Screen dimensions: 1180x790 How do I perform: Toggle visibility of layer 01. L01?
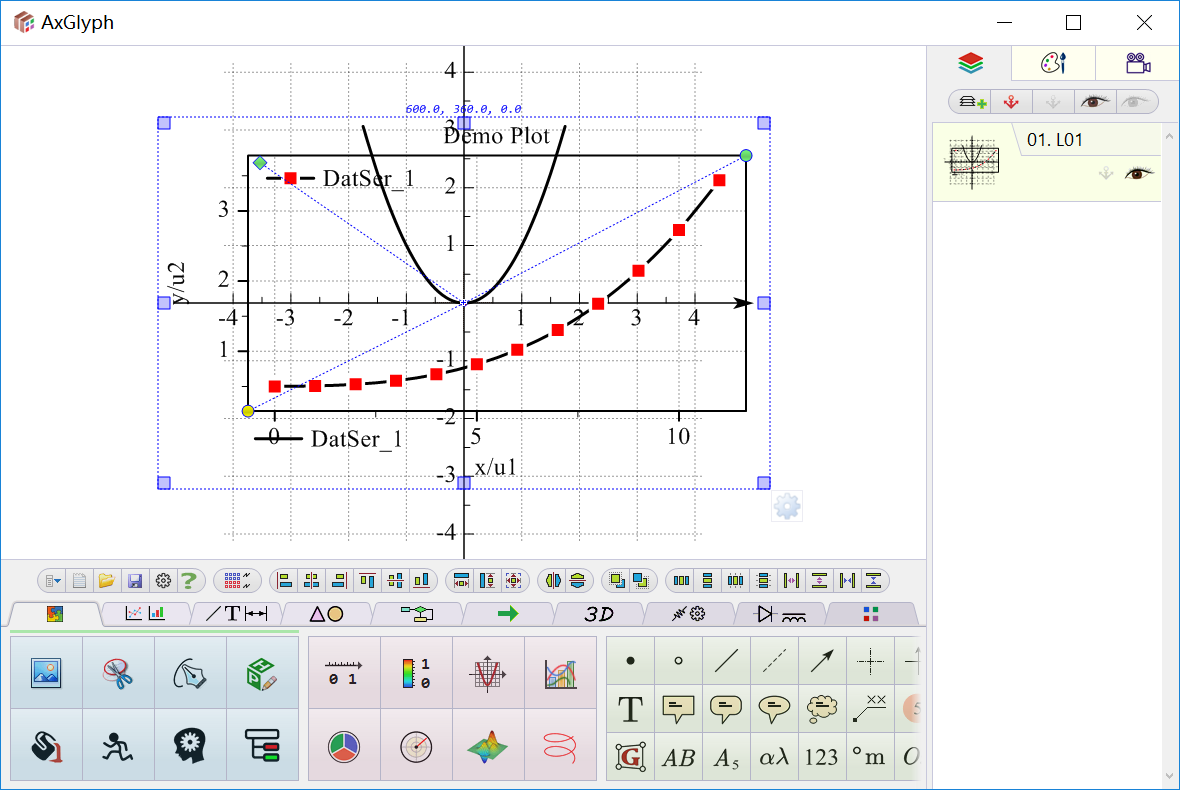point(1139,174)
